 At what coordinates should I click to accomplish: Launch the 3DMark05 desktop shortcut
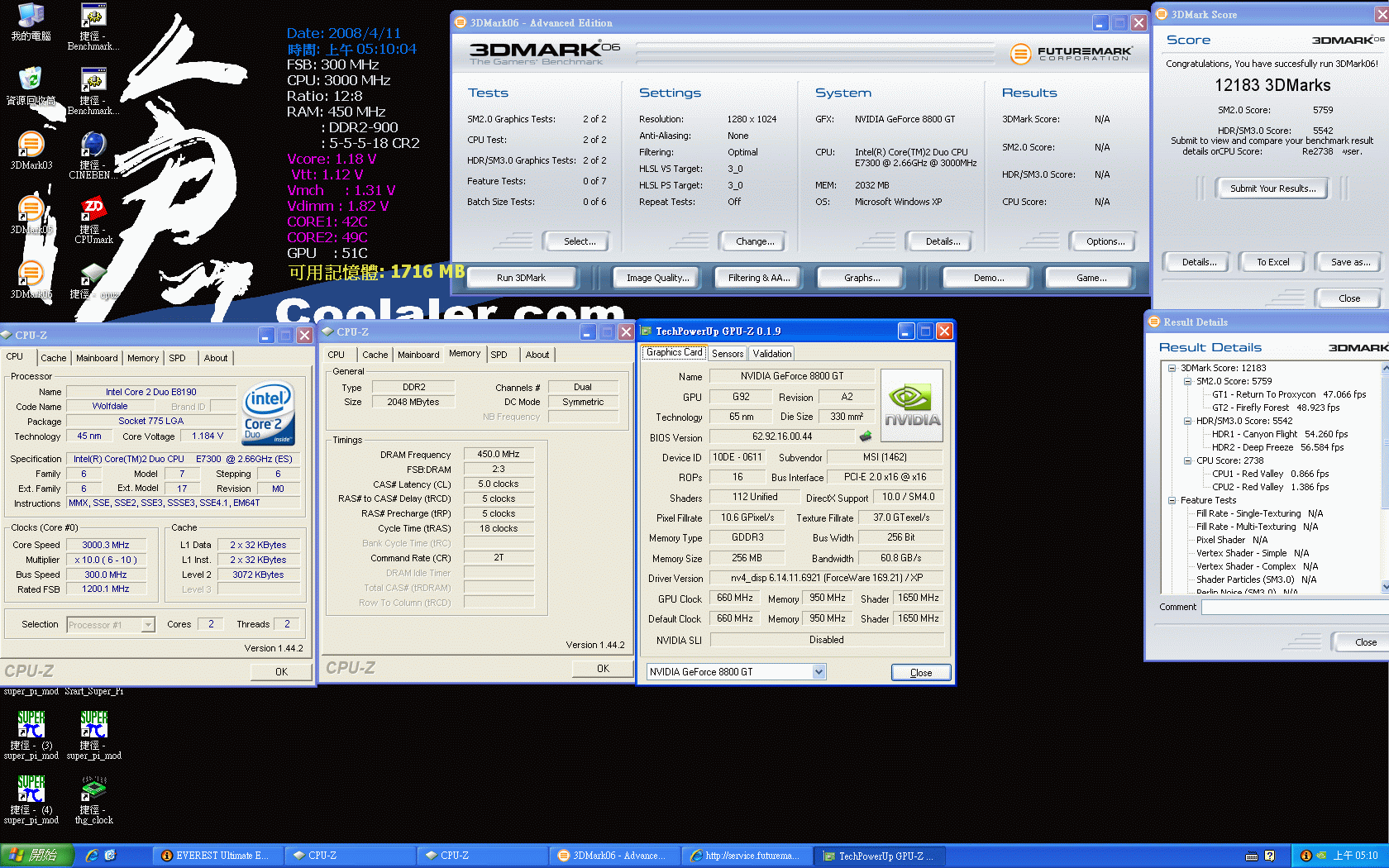(x=31, y=215)
